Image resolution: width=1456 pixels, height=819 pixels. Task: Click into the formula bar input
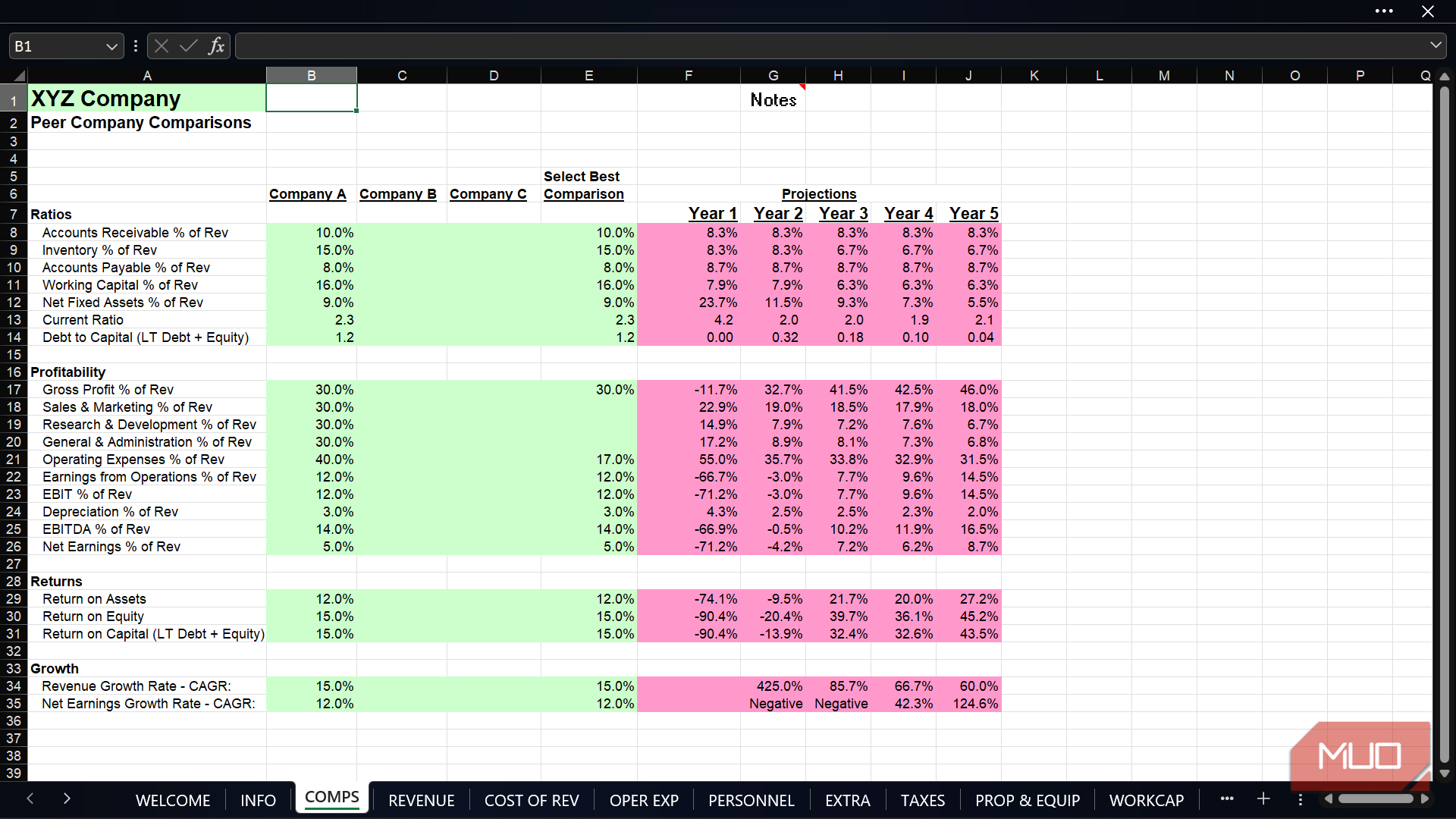830,46
